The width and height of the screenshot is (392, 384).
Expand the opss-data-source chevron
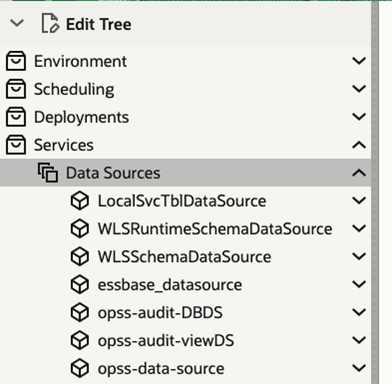pos(359,368)
